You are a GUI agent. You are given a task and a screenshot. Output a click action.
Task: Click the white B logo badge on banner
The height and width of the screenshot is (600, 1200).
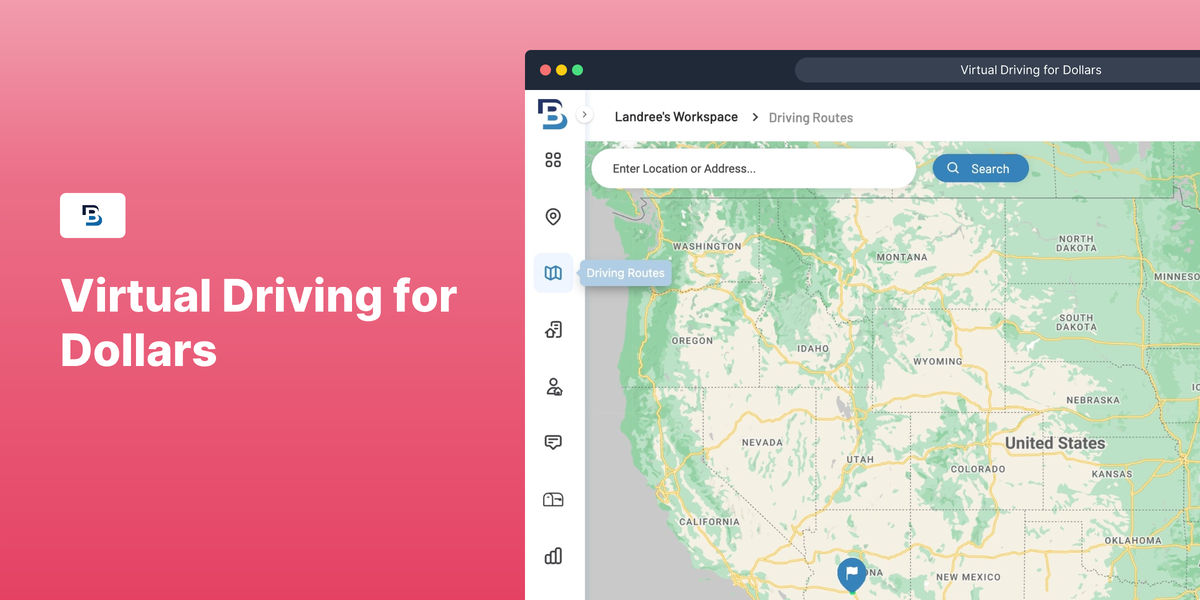tap(93, 215)
